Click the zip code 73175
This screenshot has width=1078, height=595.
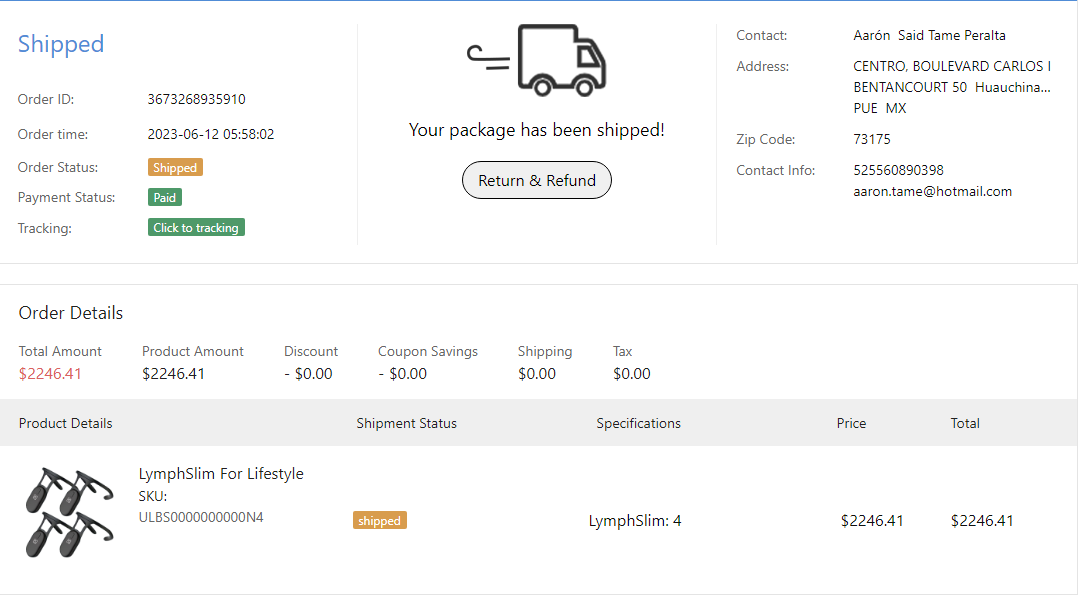click(872, 139)
